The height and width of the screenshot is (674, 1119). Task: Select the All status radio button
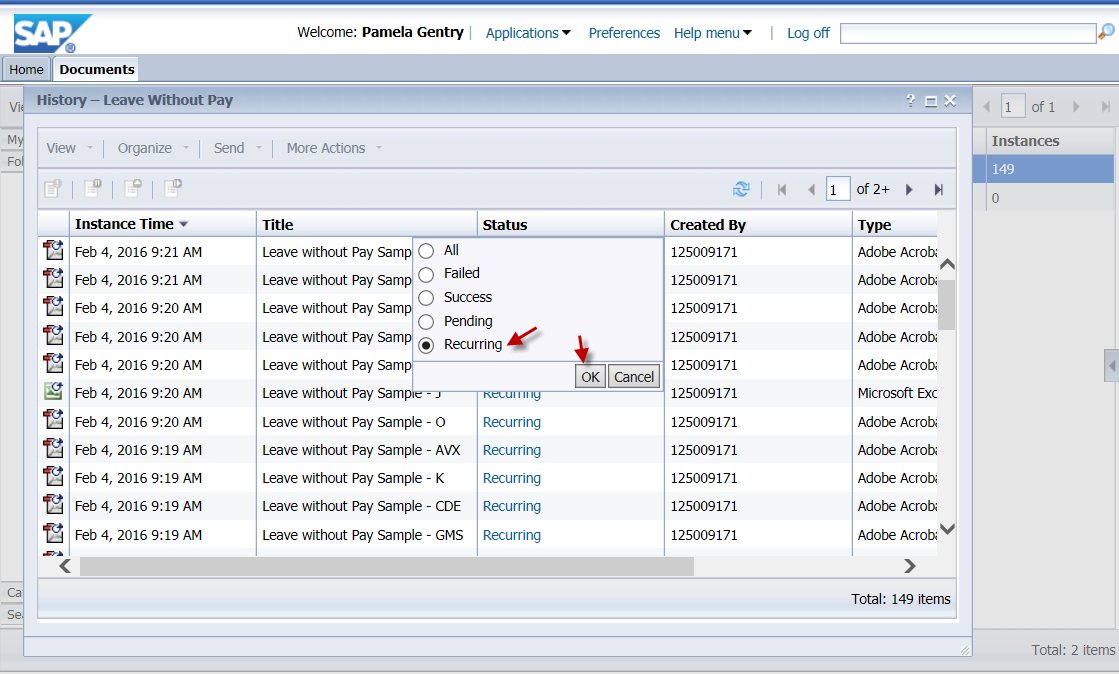pyautogui.click(x=426, y=251)
